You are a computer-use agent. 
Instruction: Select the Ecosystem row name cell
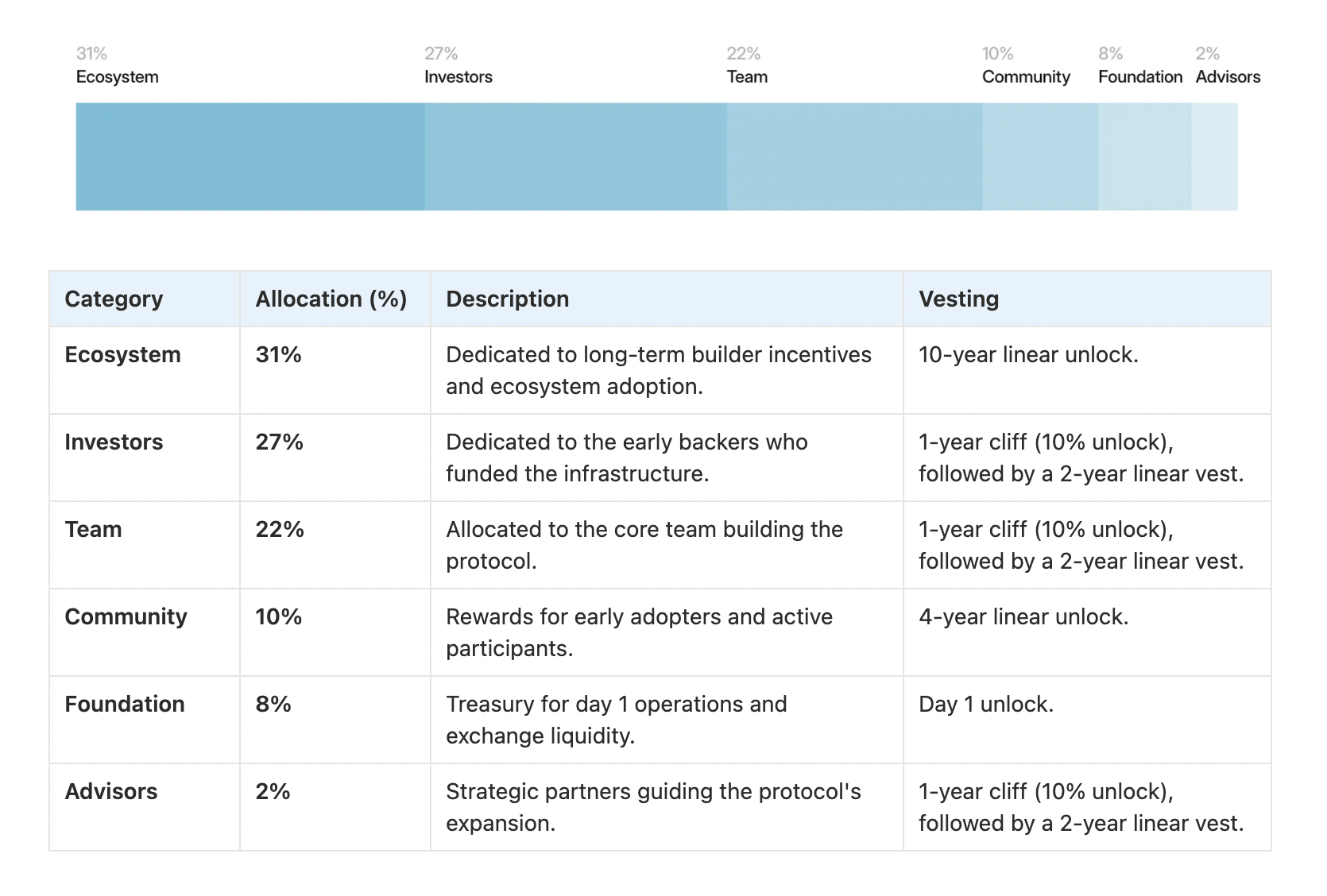[122, 355]
